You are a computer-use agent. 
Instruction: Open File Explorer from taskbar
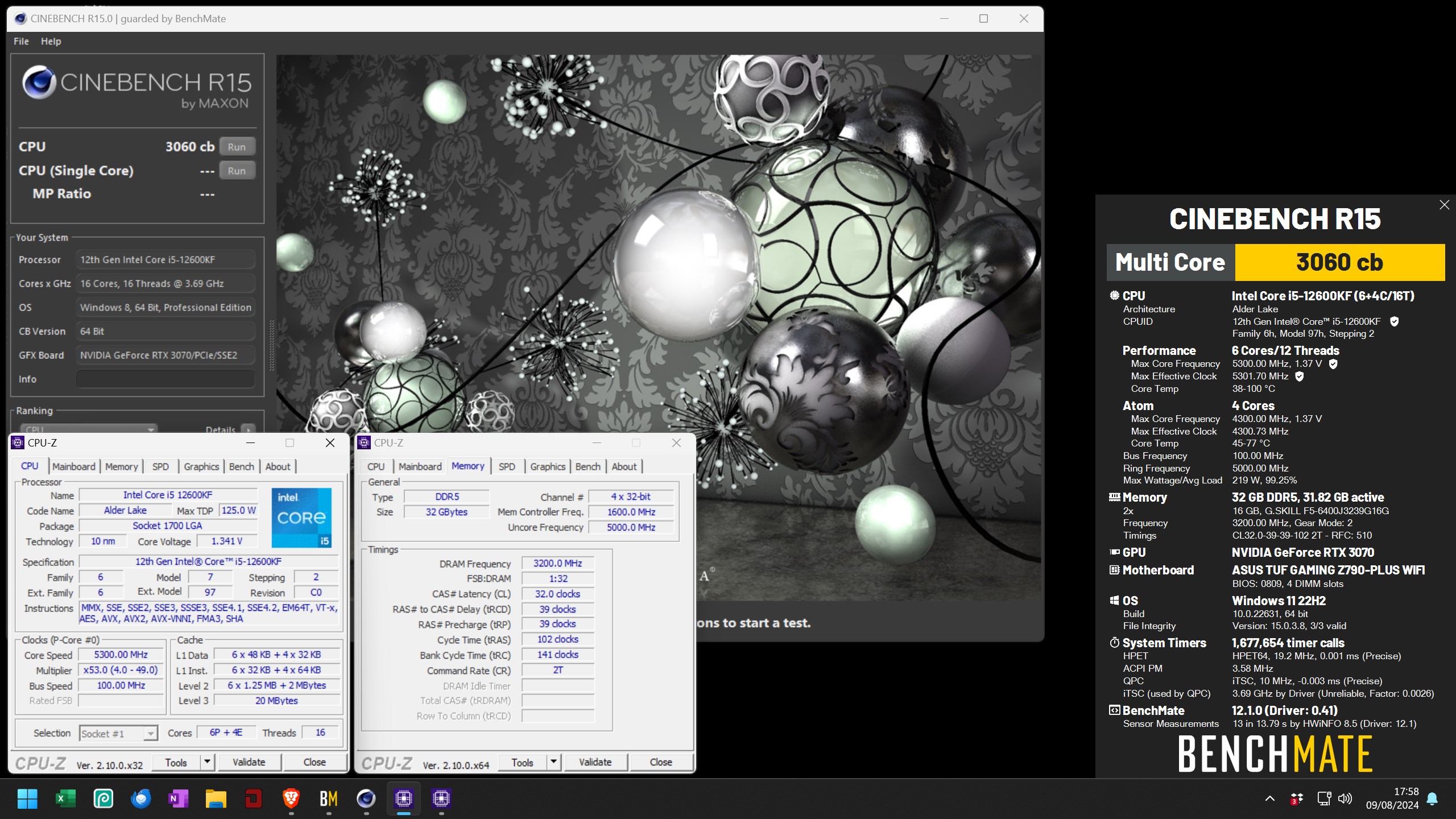click(216, 799)
